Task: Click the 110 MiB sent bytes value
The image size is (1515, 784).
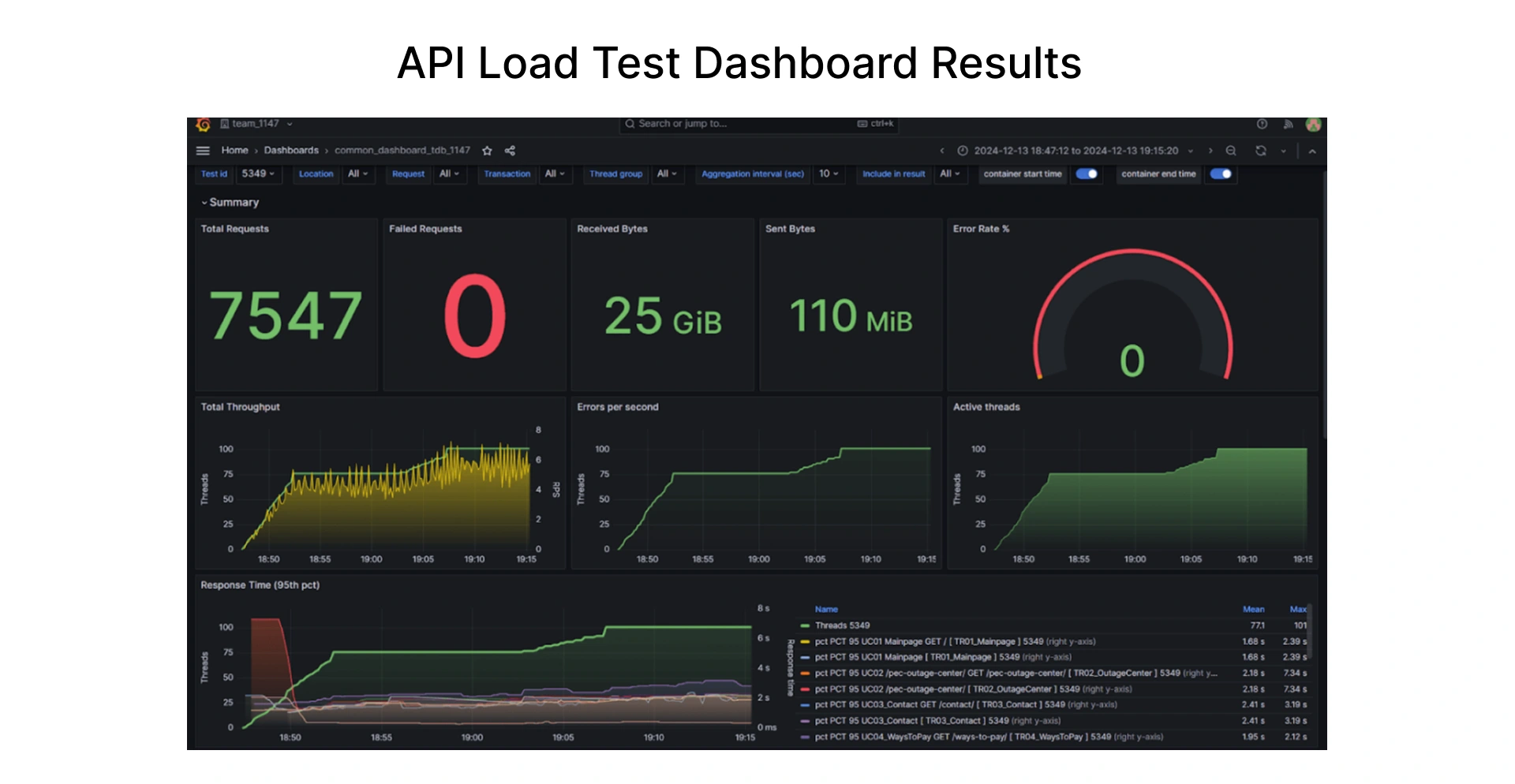Action: [851, 315]
